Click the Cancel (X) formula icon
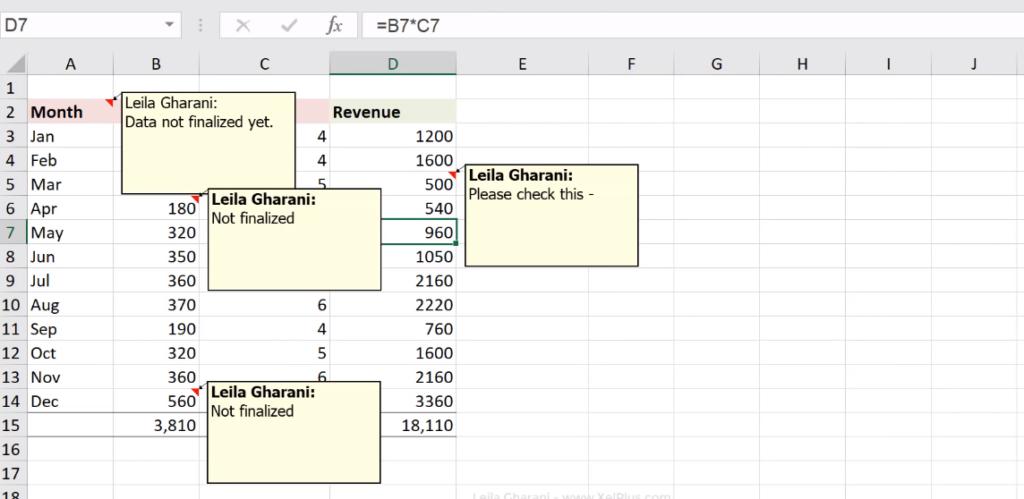Image resolution: width=1024 pixels, height=499 pixels. point(243,25)
